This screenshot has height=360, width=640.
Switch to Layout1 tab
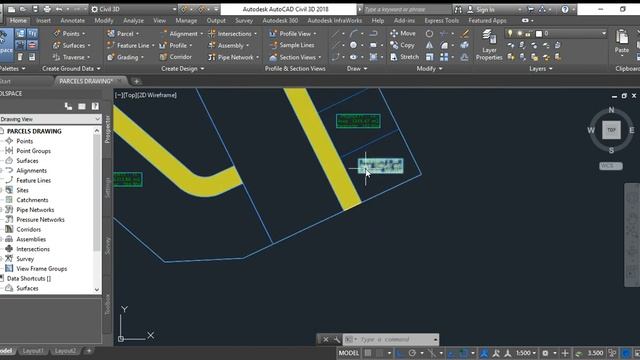[33, 351]
